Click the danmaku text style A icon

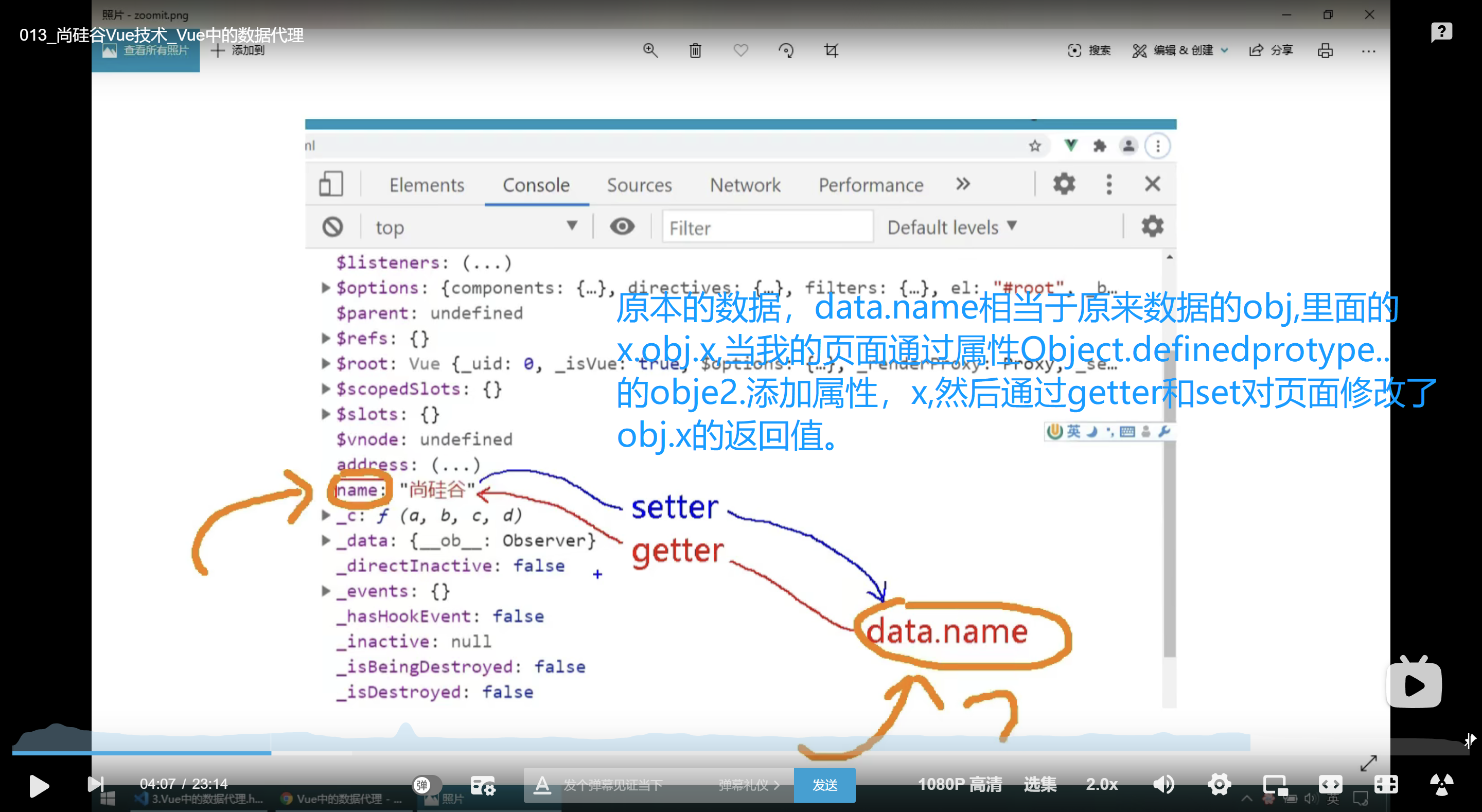pyautogui.click(x=541, y=785)
